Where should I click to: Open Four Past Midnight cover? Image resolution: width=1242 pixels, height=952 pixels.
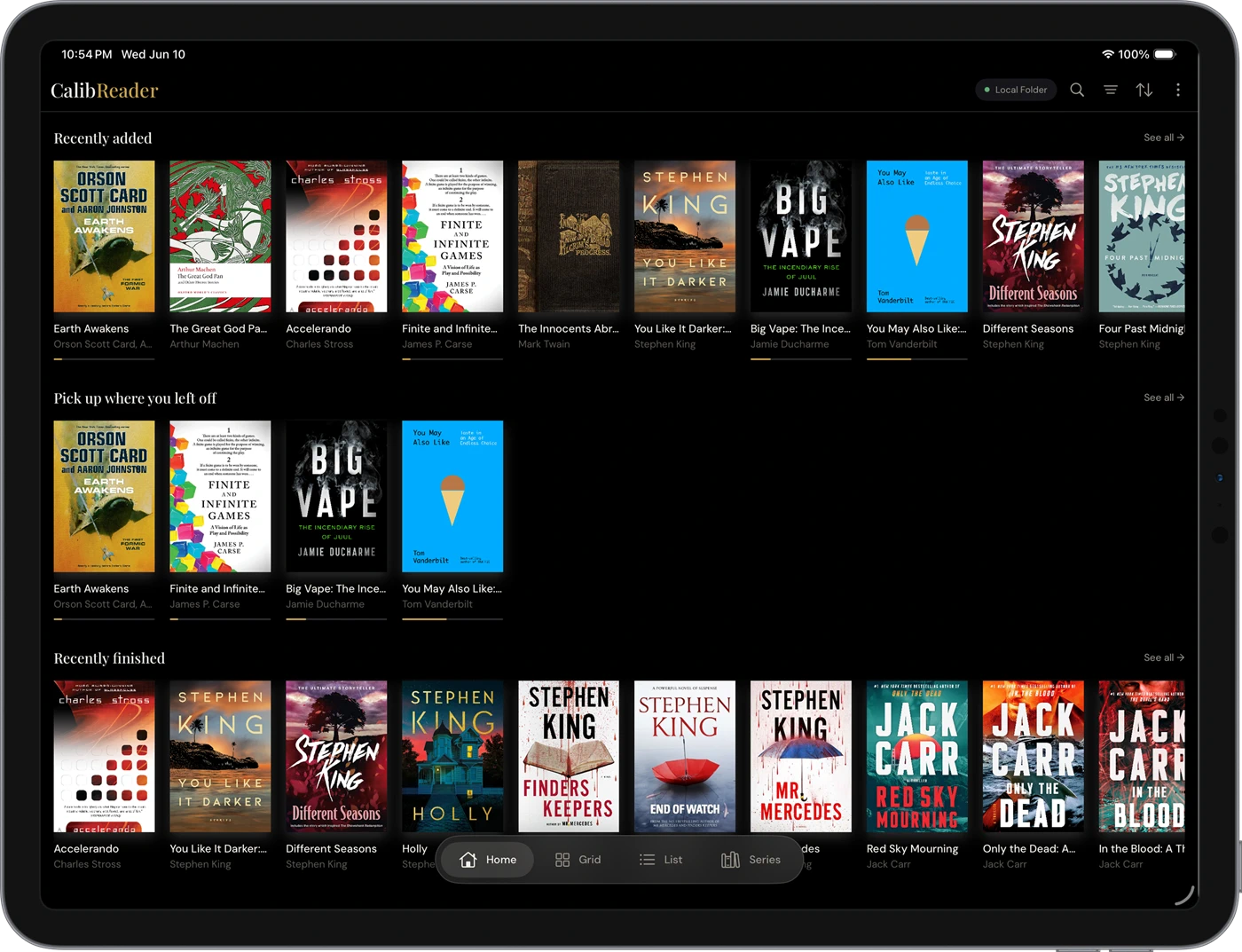click(x=1142, y=236)
